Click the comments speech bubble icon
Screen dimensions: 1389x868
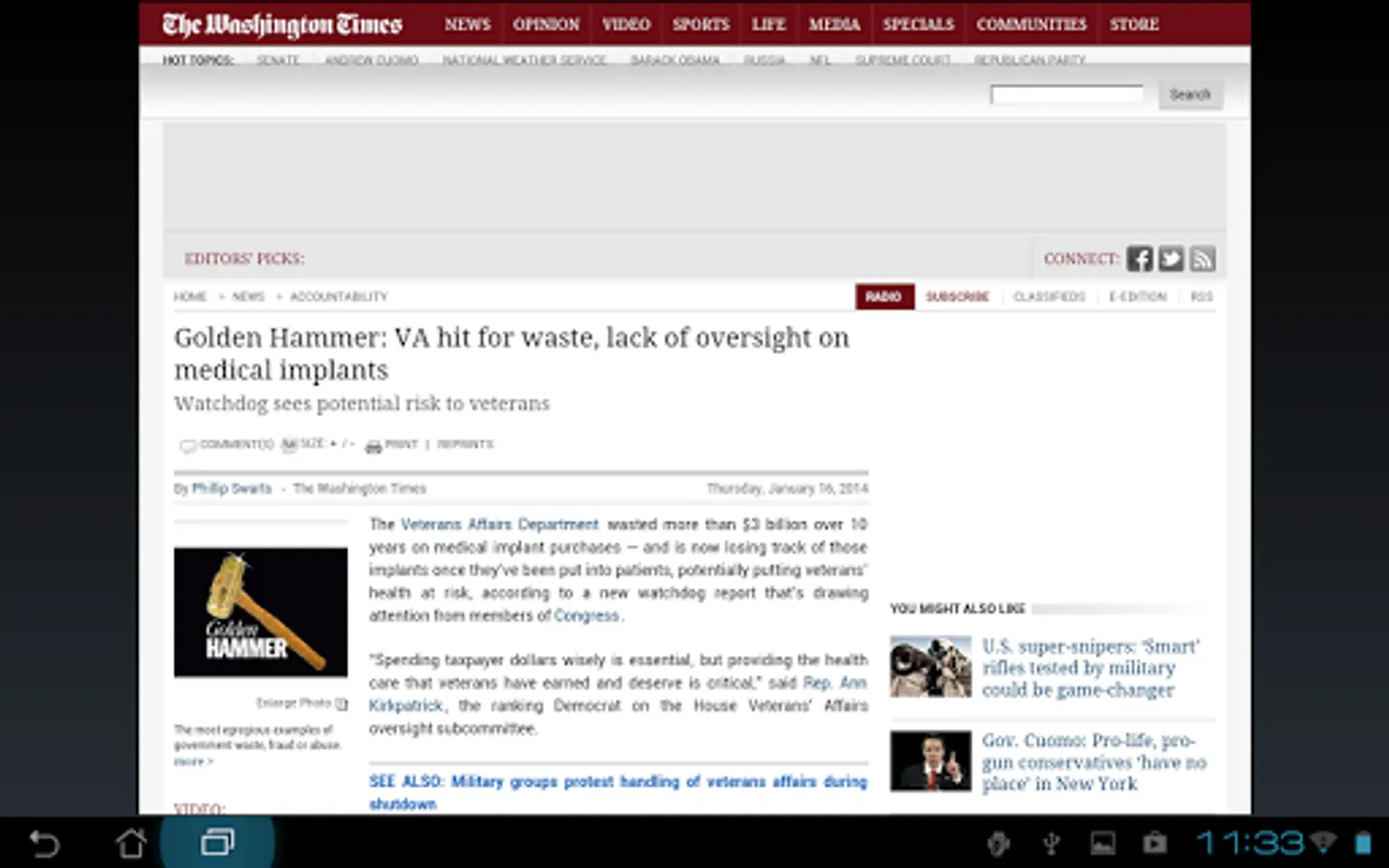click(x=188, y=446)
